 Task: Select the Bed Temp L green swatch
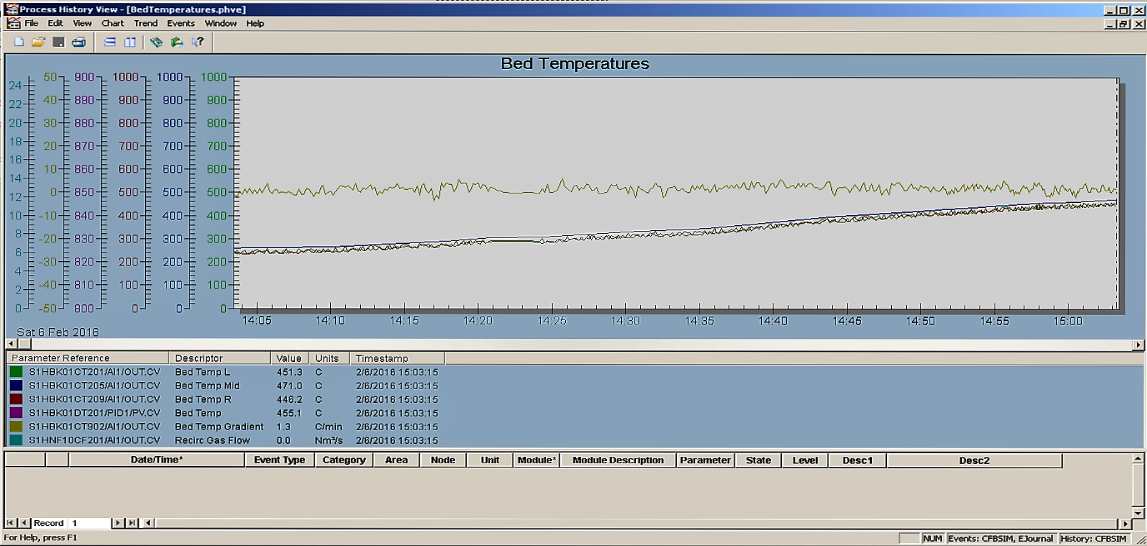[15, 372]
